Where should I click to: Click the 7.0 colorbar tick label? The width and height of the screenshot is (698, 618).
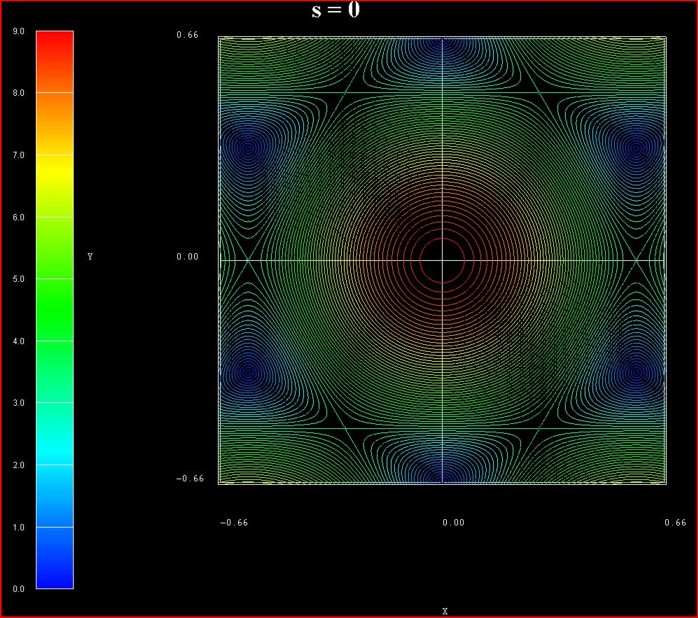click(x=18, y=155)
